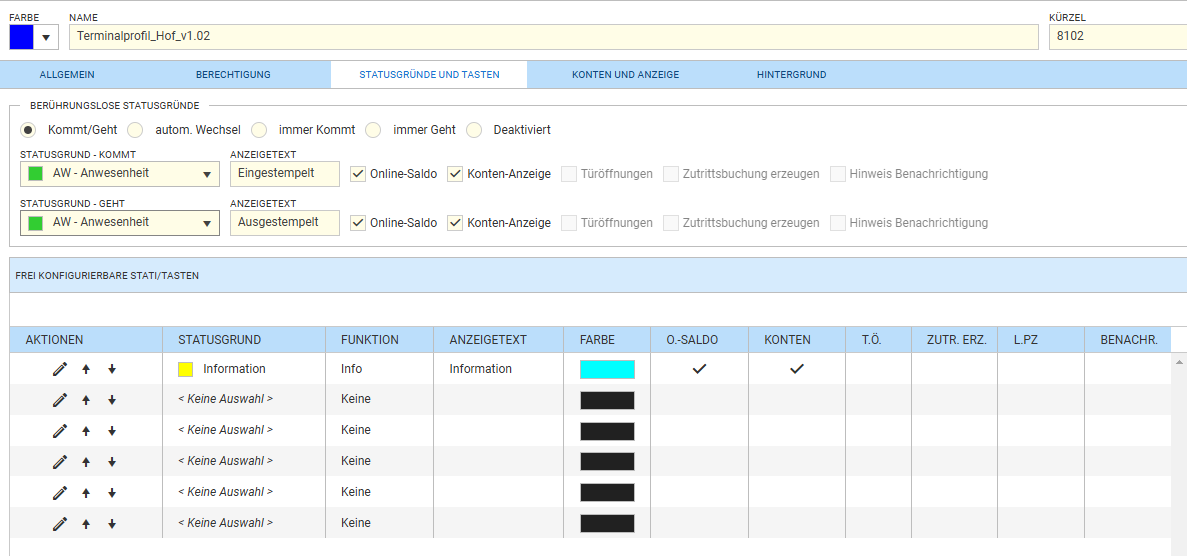Select the Deaktiviert radio option
Screen dimensions: 1187x556
pyautogui.click(x=474, y=130)
